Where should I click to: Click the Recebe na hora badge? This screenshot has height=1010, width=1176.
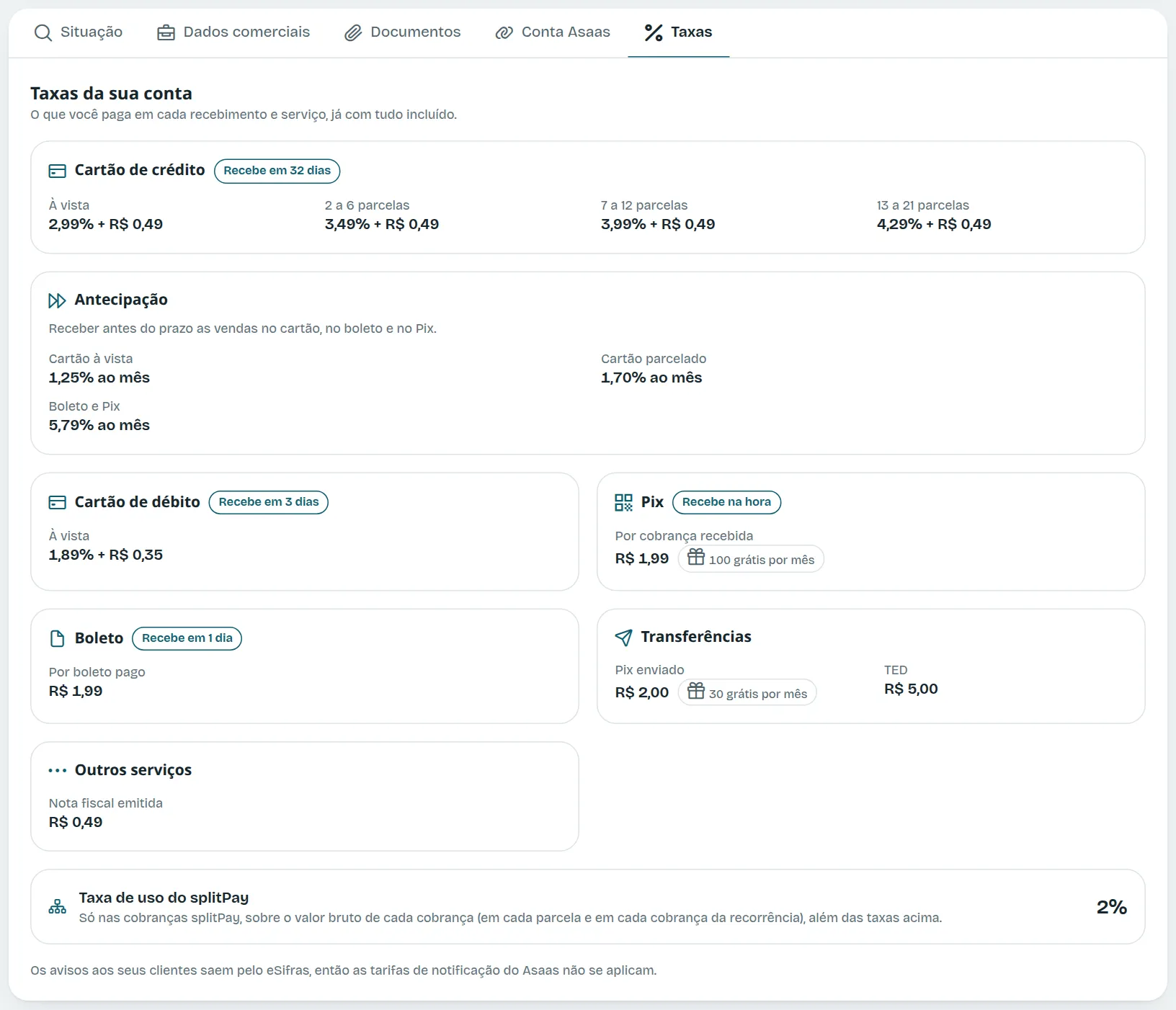click(726, 502)
